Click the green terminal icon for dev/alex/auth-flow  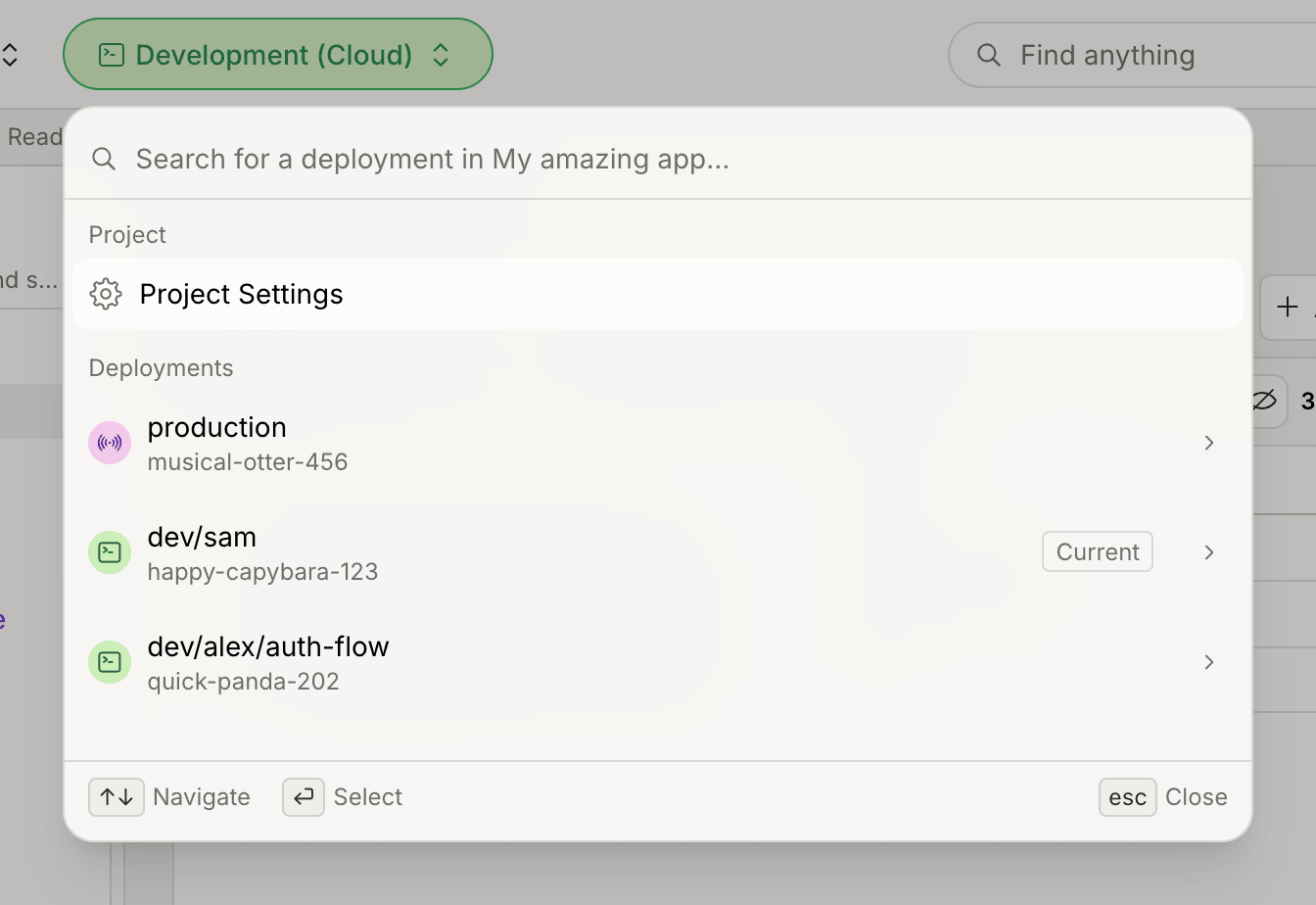(x=110, y=662)
